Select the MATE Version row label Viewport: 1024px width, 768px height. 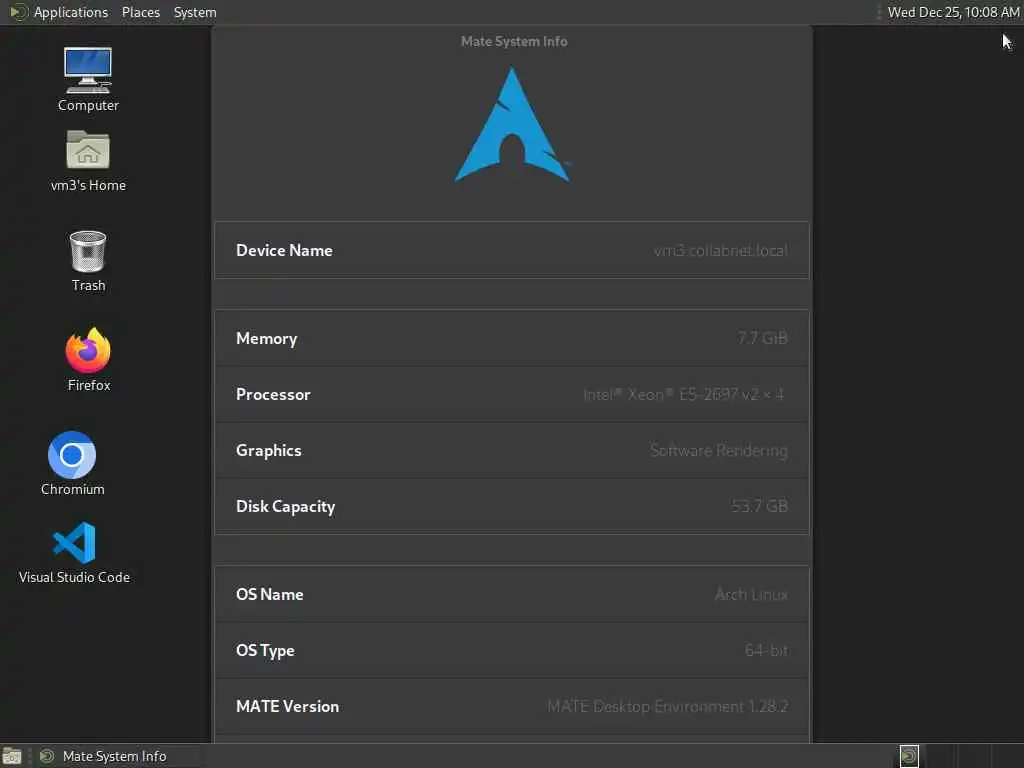[287, 707]
